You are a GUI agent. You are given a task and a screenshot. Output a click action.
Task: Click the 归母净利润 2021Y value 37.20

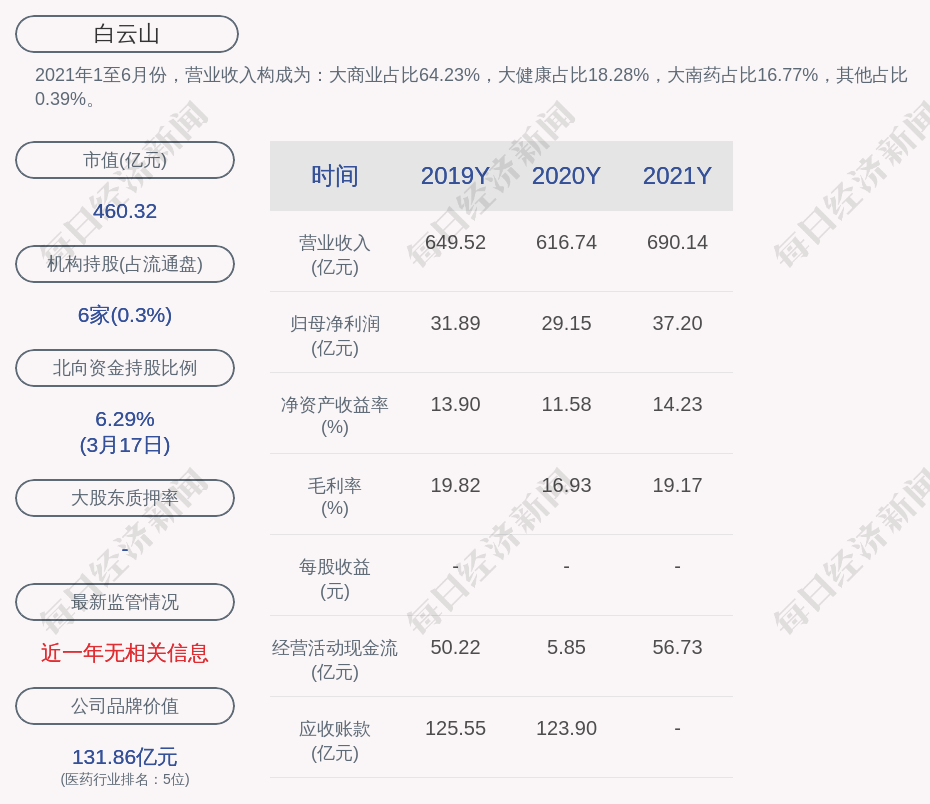click(x=677, y=323)
